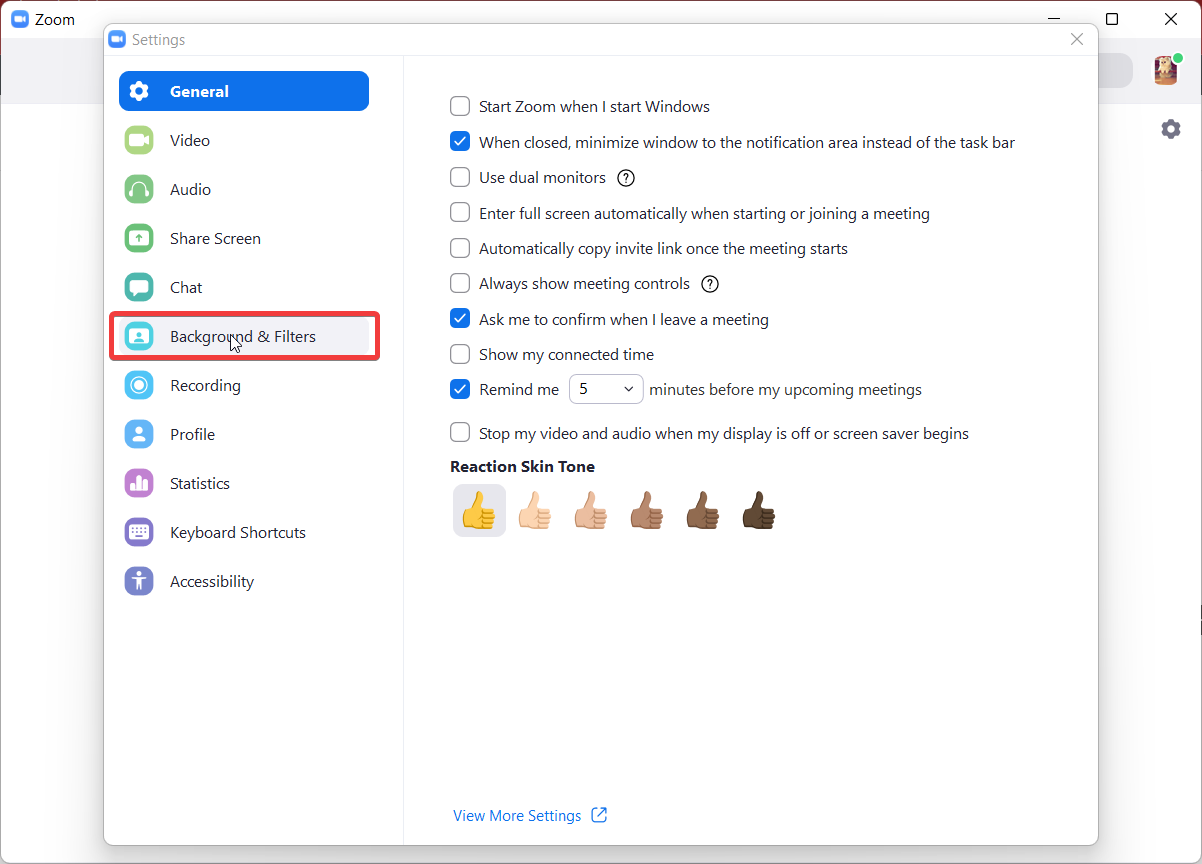Click help icon next to Use dual monitors
1202x864 pixels.
pyautogui.click(x=626, y=178)
